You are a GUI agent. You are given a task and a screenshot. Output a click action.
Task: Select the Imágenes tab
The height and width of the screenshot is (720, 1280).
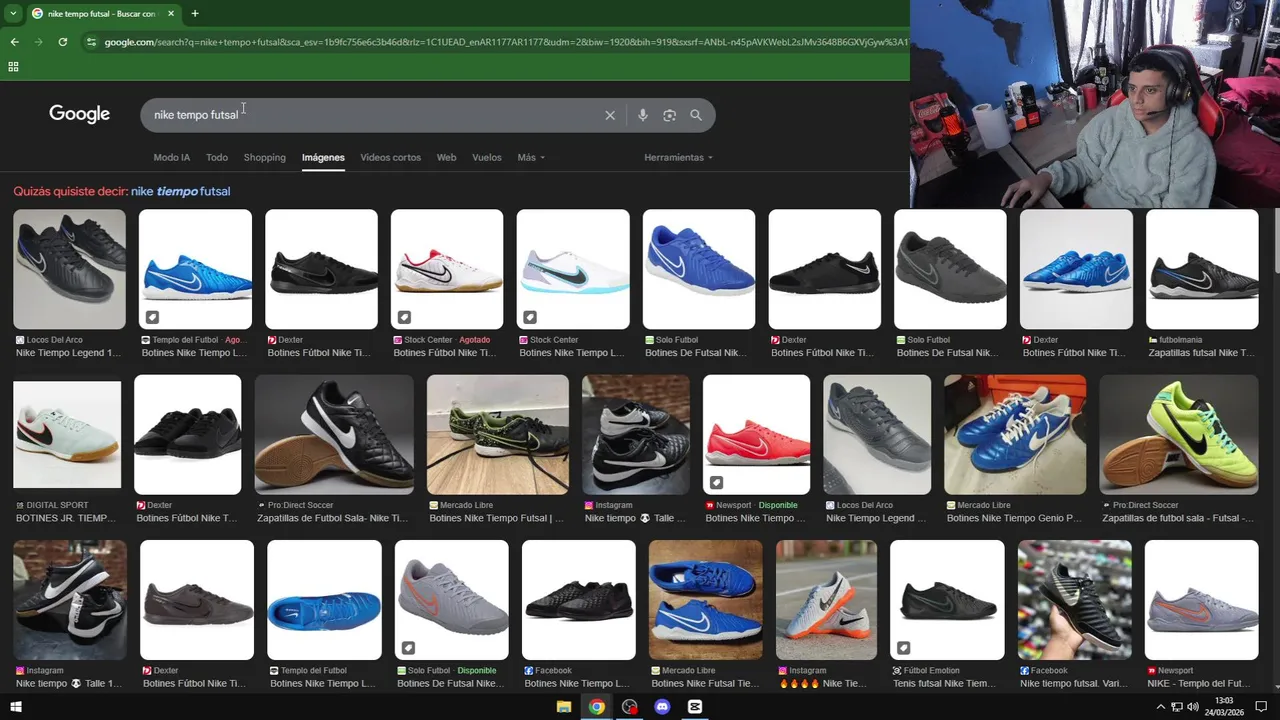323,157
